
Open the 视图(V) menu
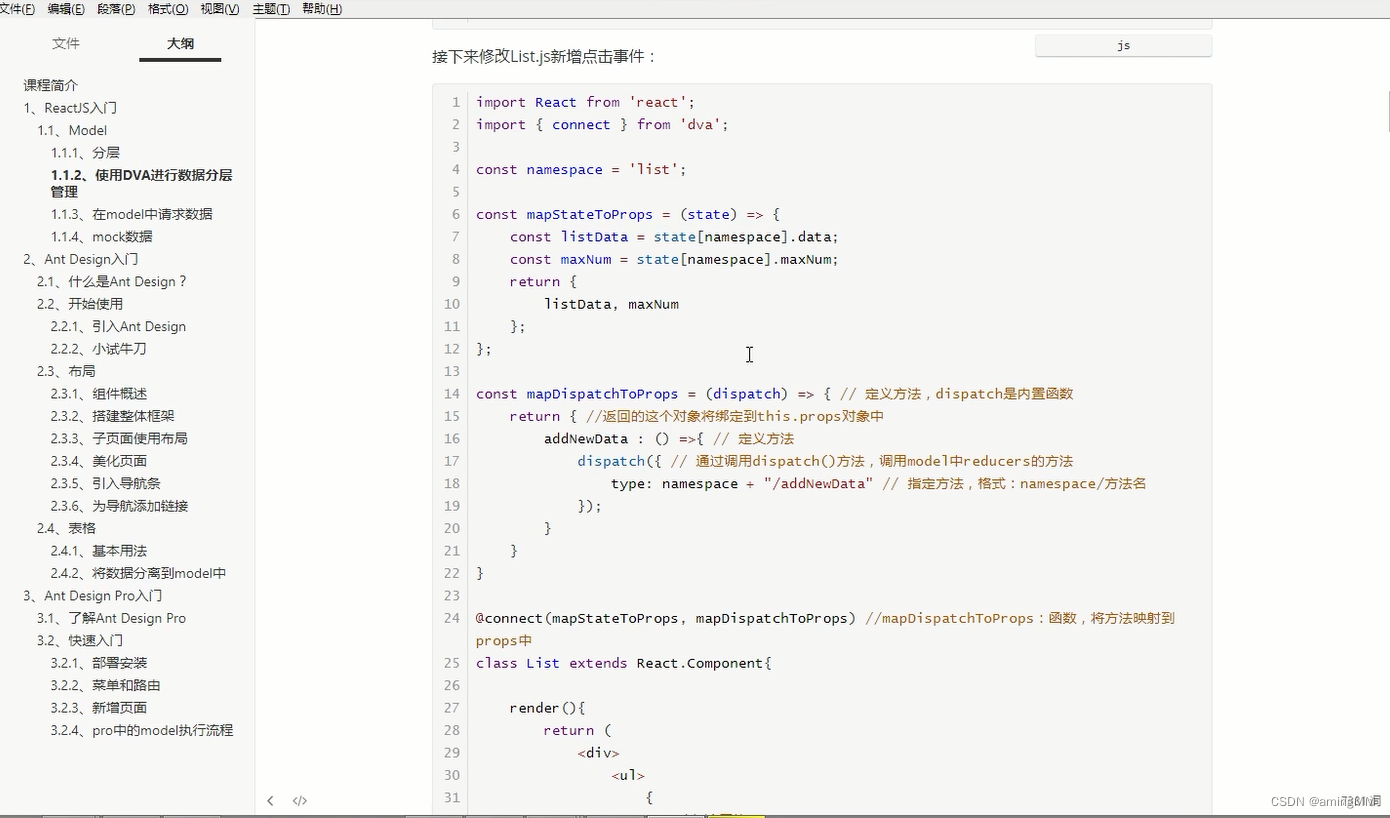coord(219,9)
